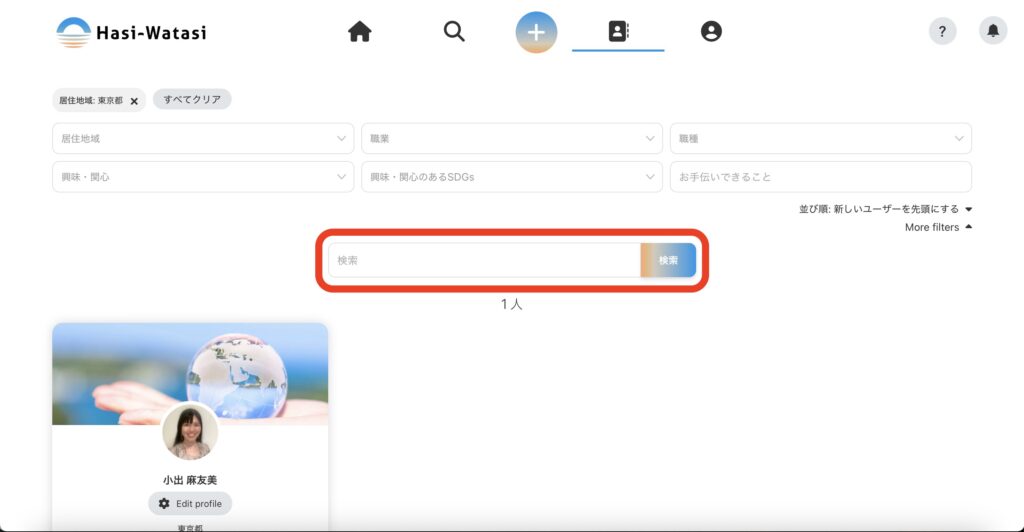The image size is (1024, 532).
Task: Change sort order 並び順 selector
Action: click(885, 209)
